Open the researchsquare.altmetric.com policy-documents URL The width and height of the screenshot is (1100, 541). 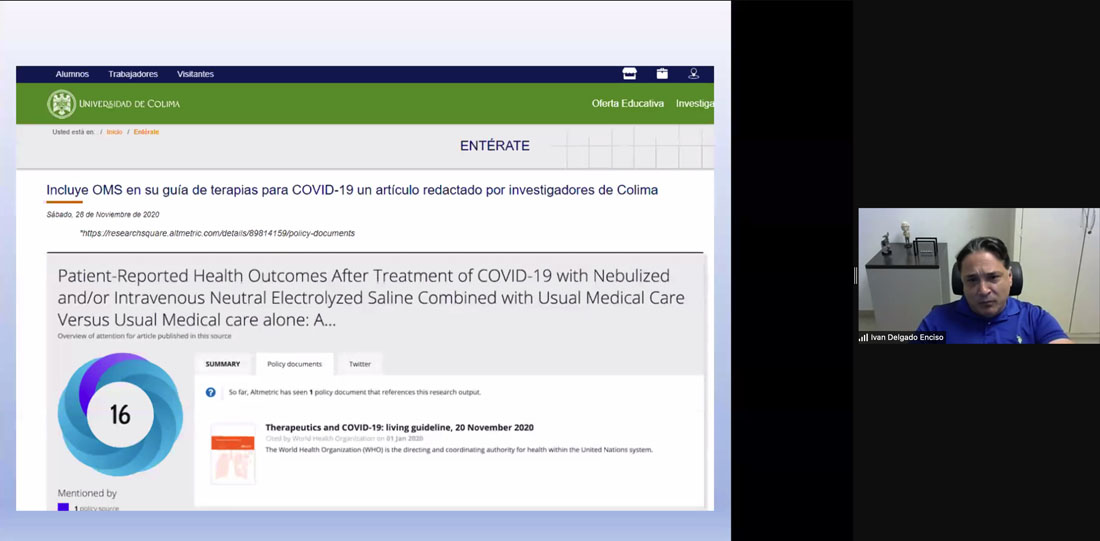coord(217,233)
